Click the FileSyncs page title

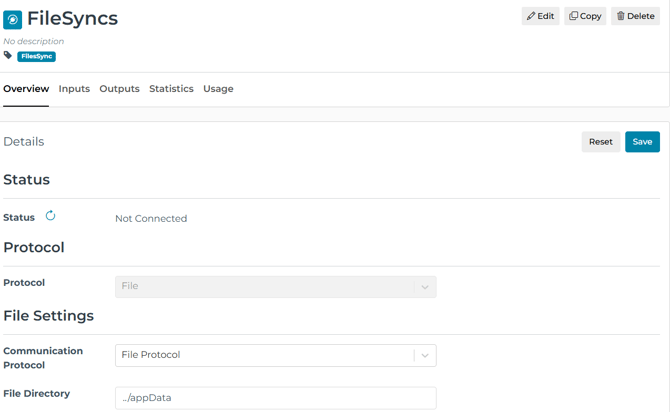[73, 19]
